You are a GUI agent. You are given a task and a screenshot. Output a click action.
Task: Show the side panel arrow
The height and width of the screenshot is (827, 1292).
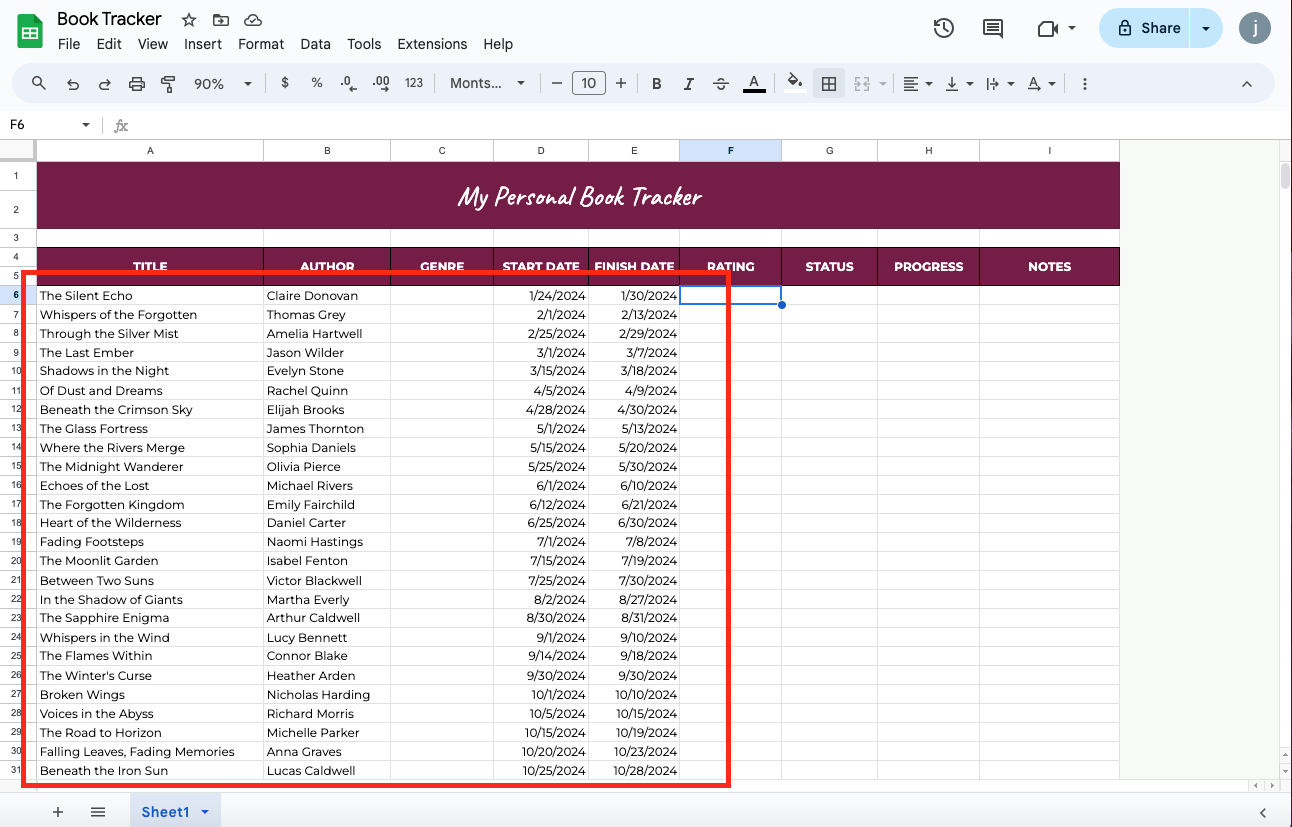[1262, 813]
